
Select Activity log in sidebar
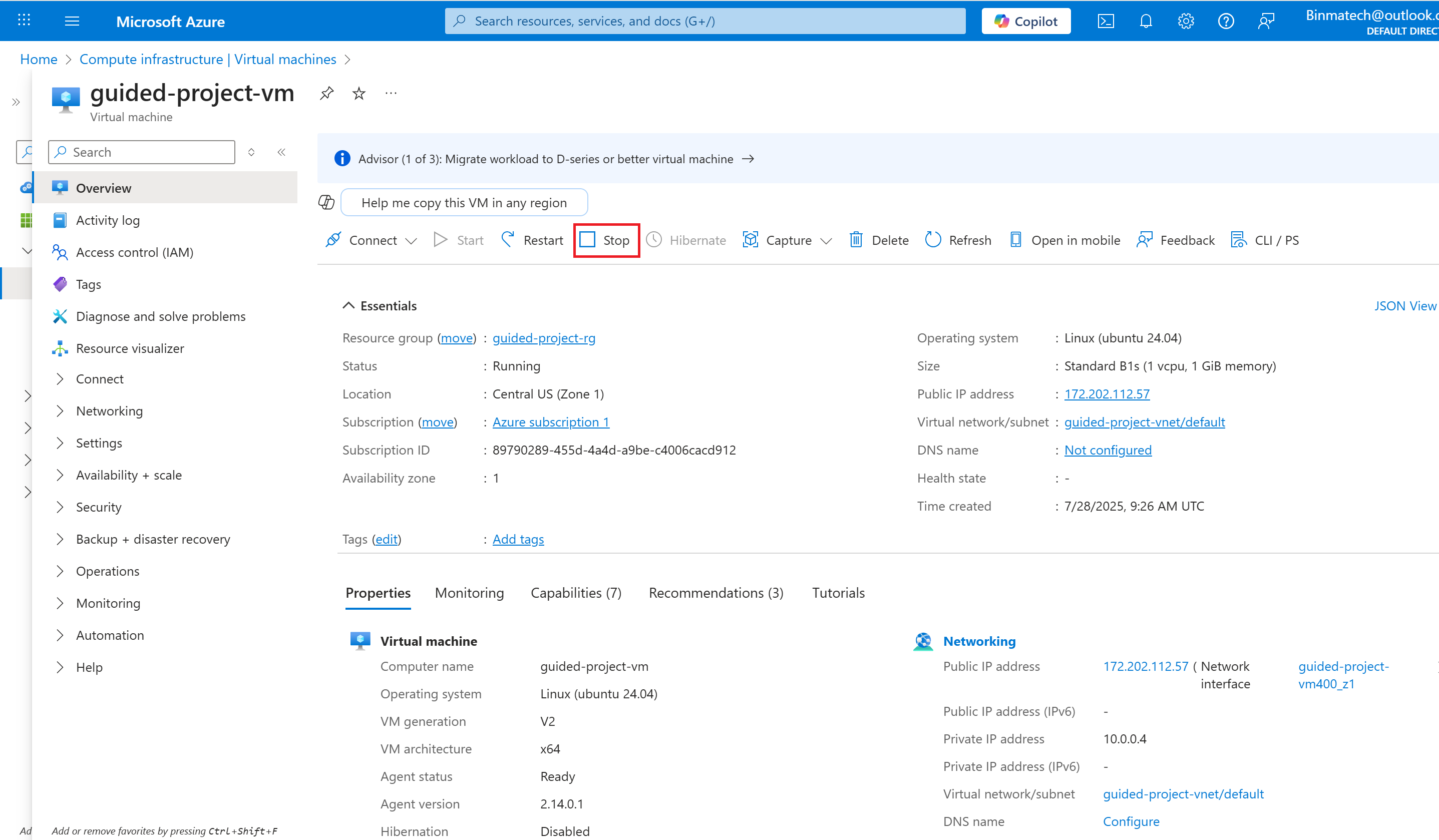[x=108, y=220]
